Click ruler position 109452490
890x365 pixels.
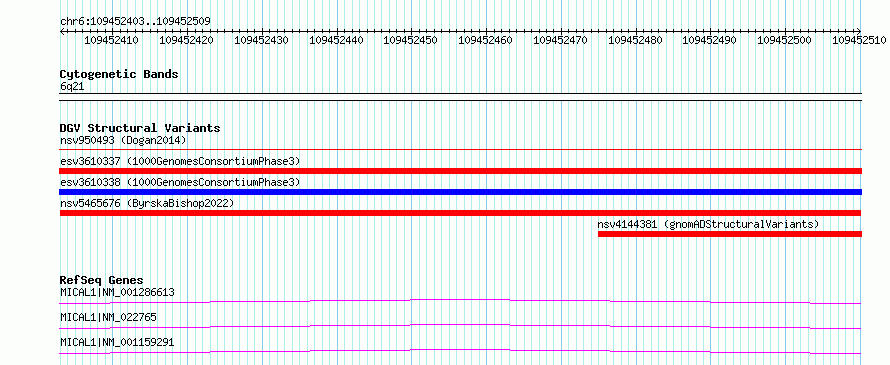coord(710,40)
